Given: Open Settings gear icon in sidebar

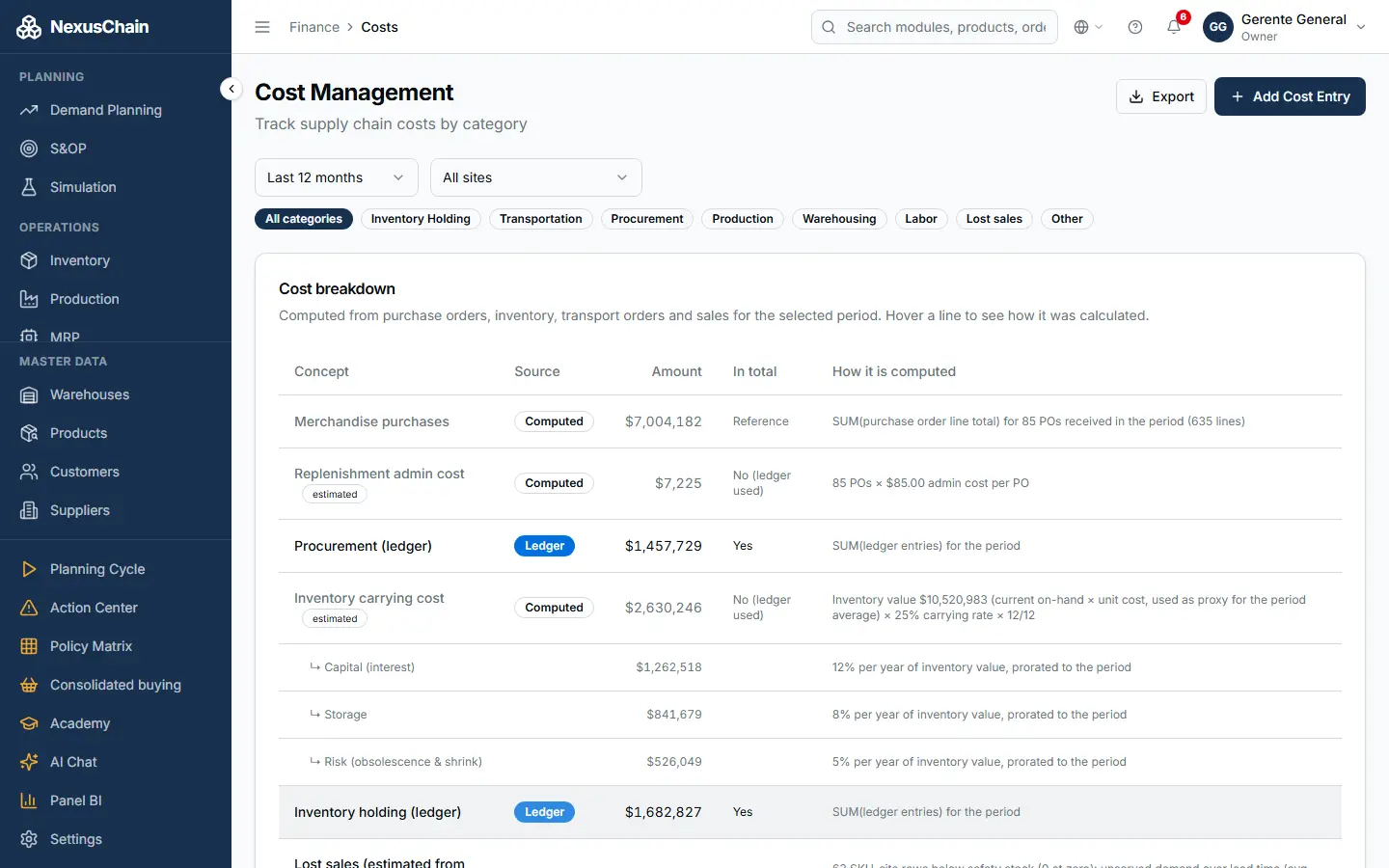Looking at the screenshot, I should [29, 839].
